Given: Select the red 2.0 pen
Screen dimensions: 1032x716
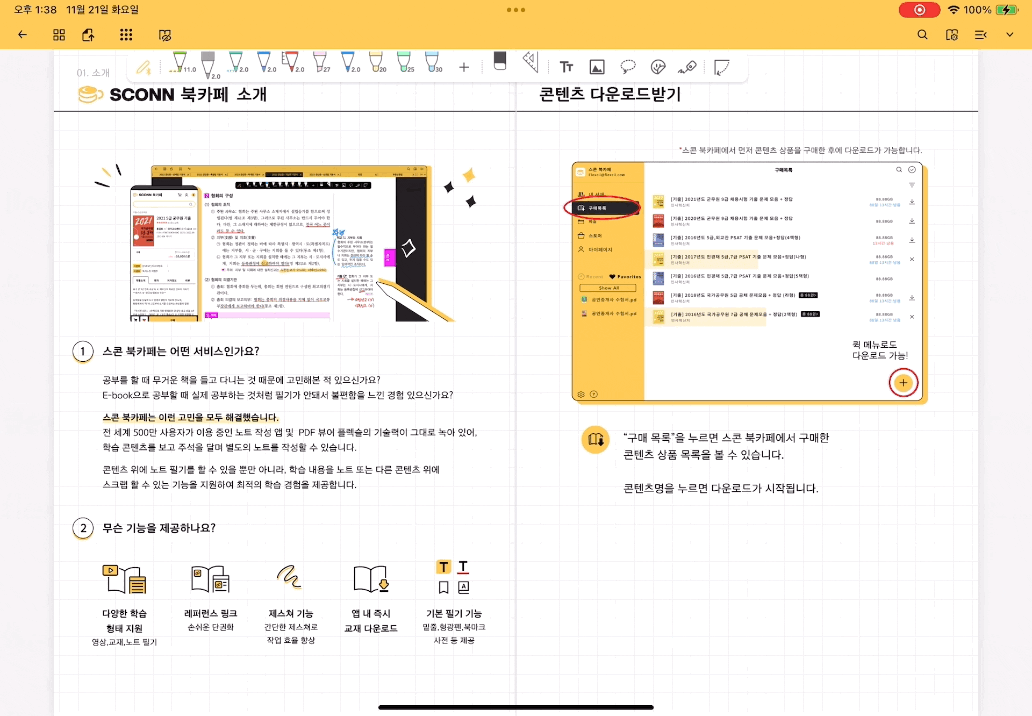Looking at the screenshot, I should pyautogui.click(x=292, y=63).
